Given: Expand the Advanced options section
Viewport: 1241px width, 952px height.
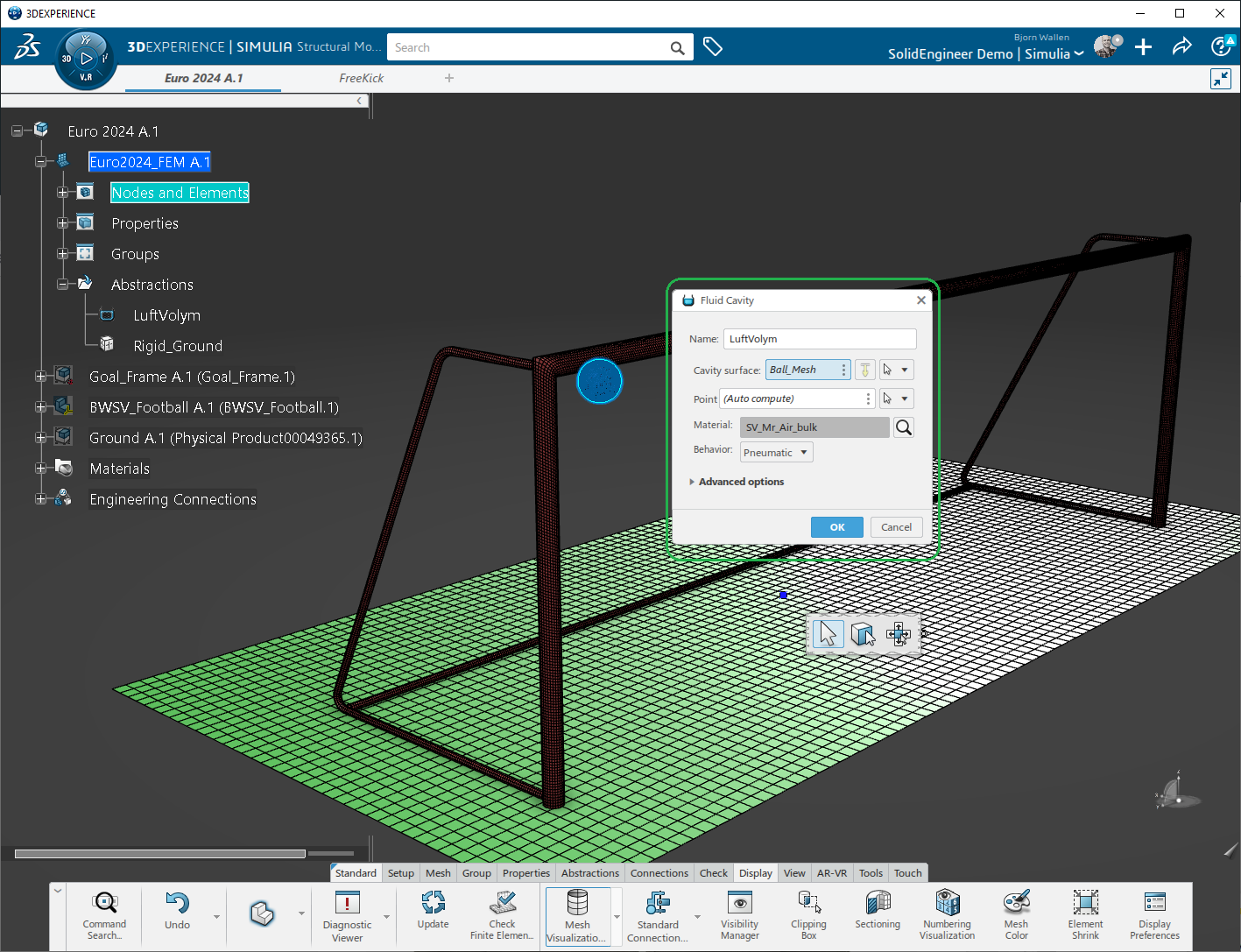Looking at the screenshot, I should pyautogui.click(x=741, y=482).
